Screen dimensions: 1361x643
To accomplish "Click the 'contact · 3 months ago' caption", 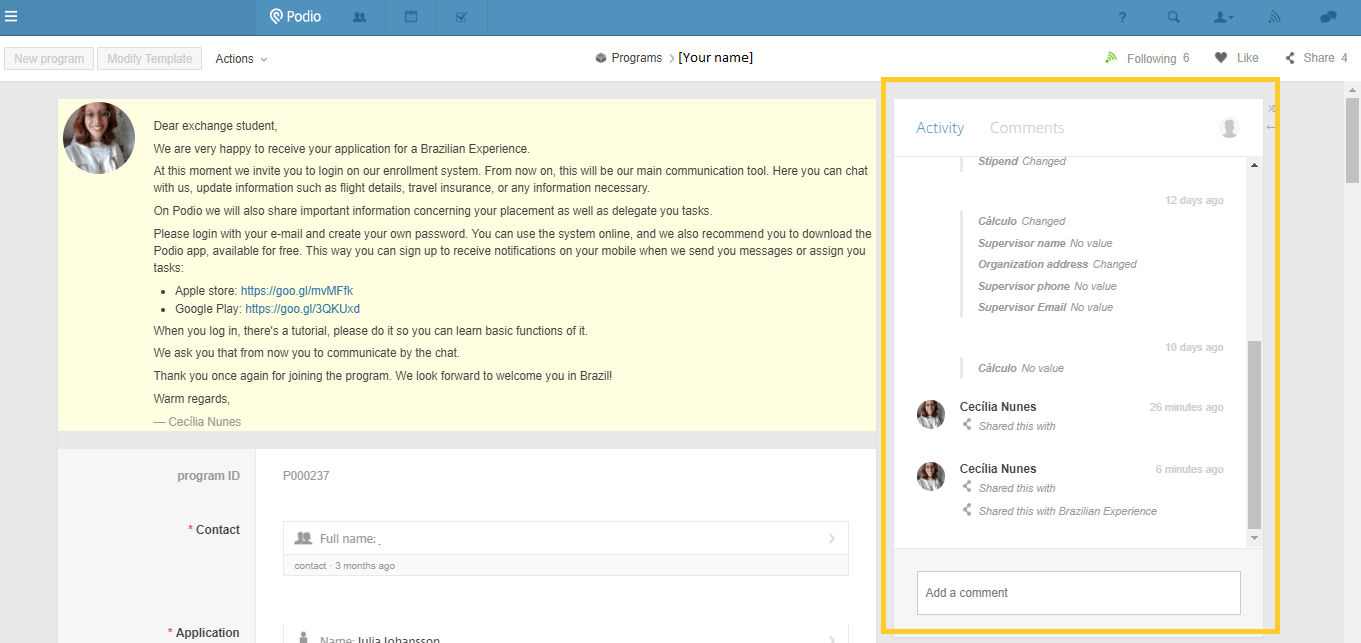I will 344,566.
